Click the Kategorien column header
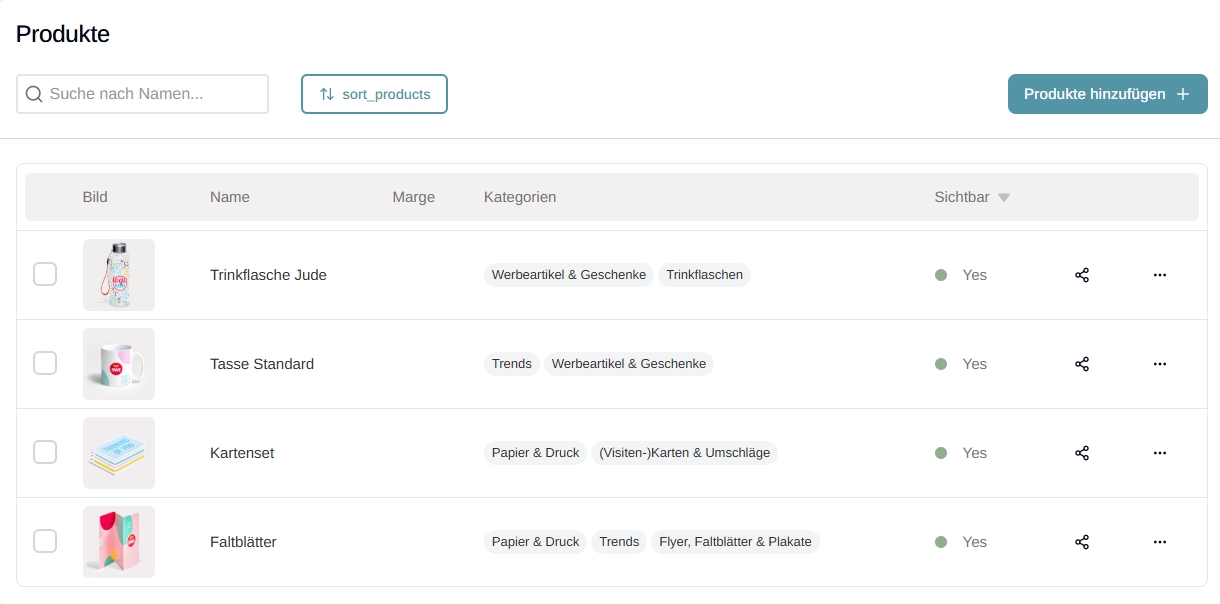Screen dimensions: 1220x604 point(520,197)
